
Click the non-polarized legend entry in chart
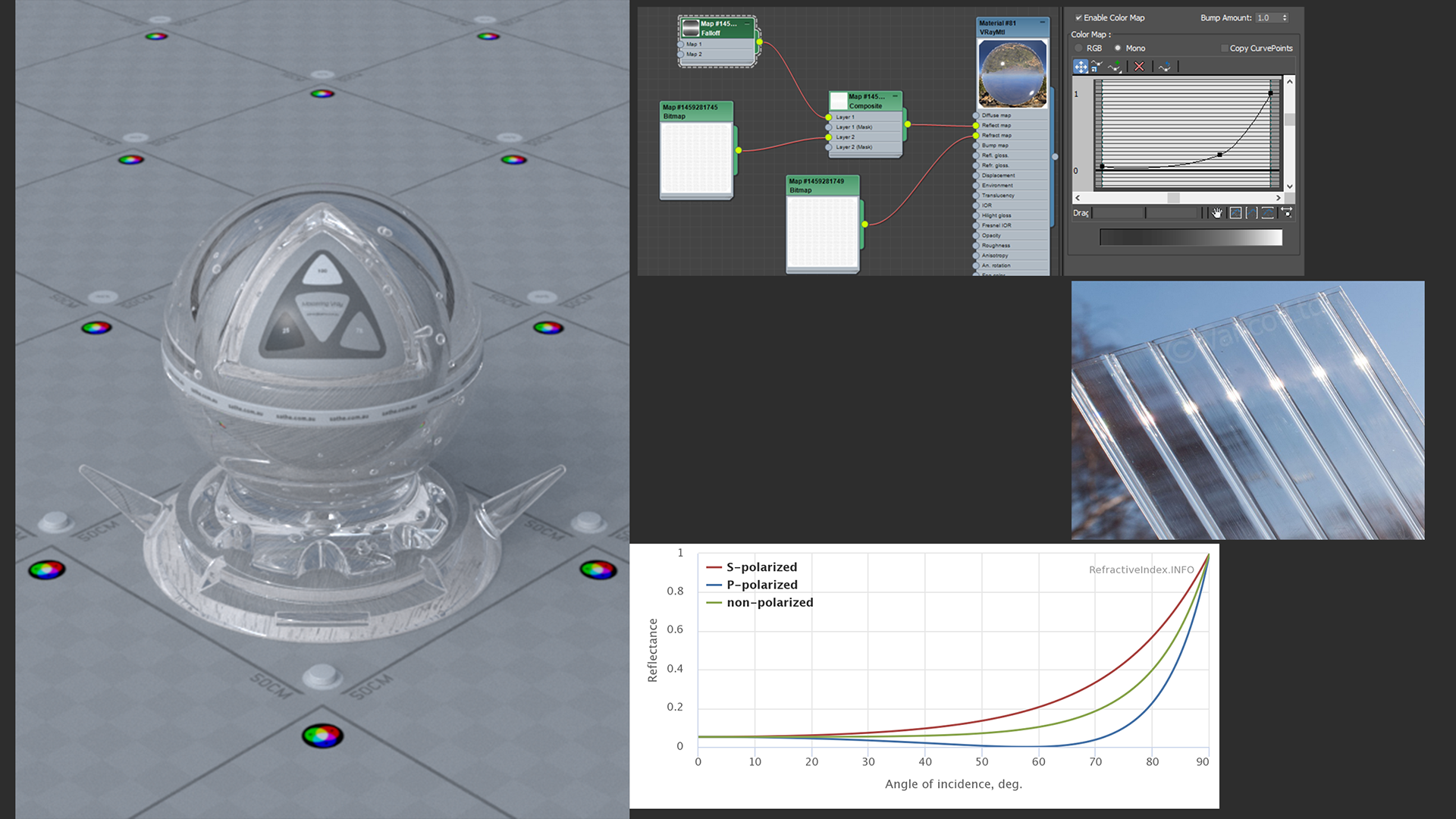(x=760, y=602)
